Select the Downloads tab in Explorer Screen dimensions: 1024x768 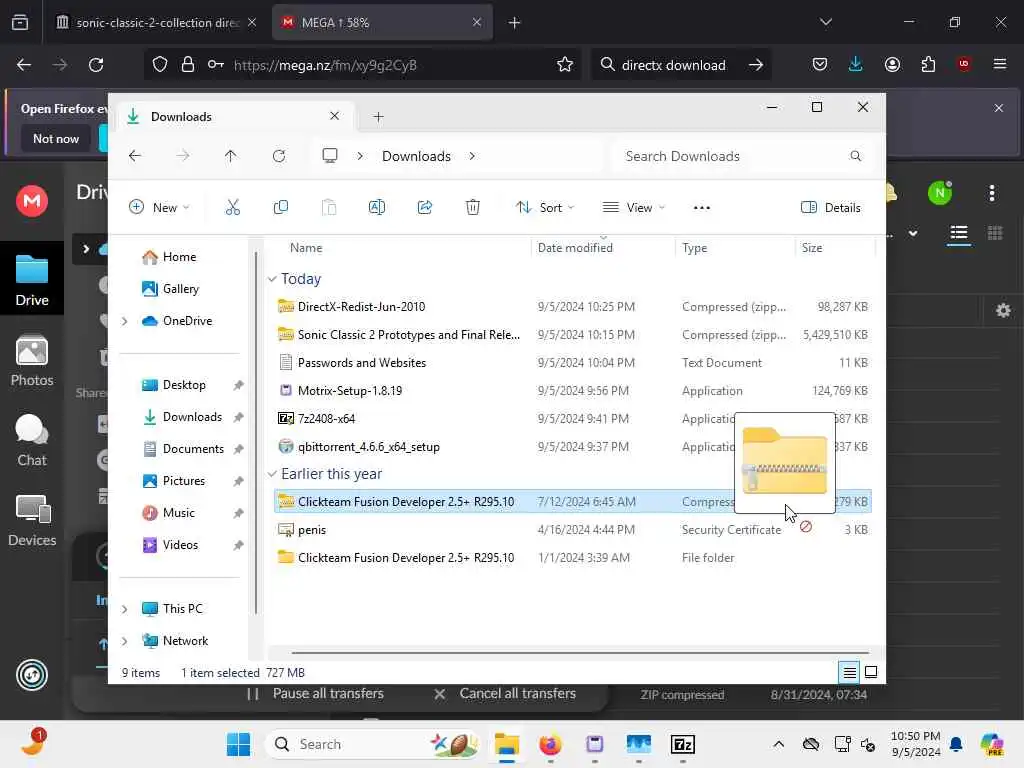click(234, 117)
